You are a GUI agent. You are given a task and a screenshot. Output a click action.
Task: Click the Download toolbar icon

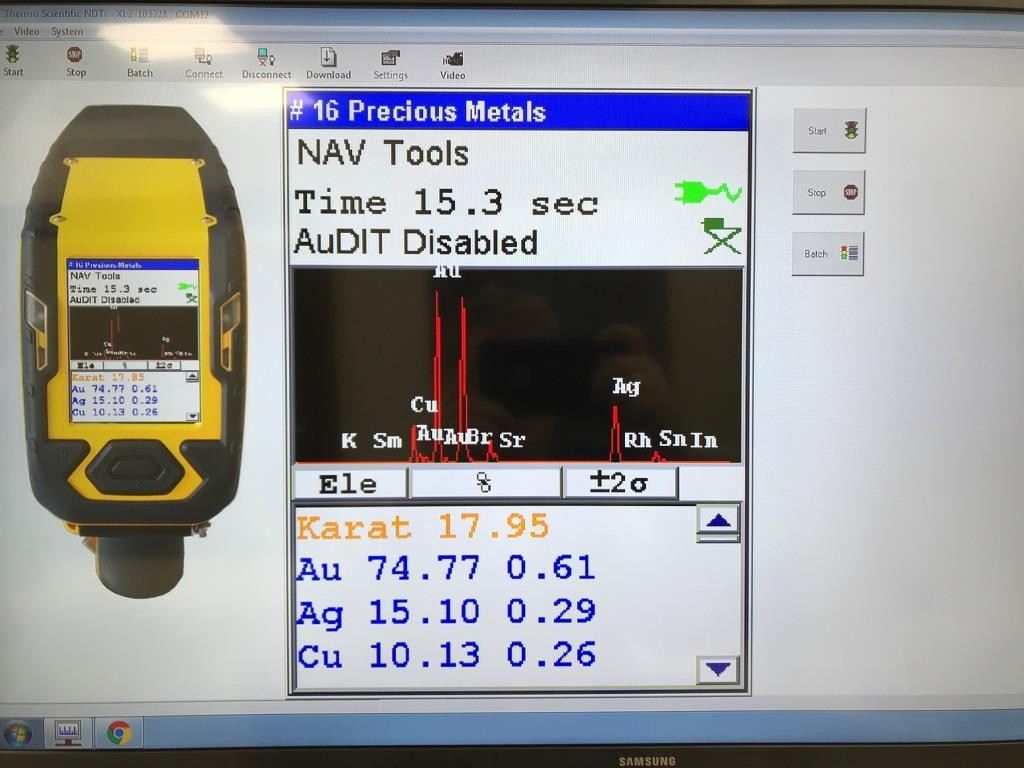328,64
